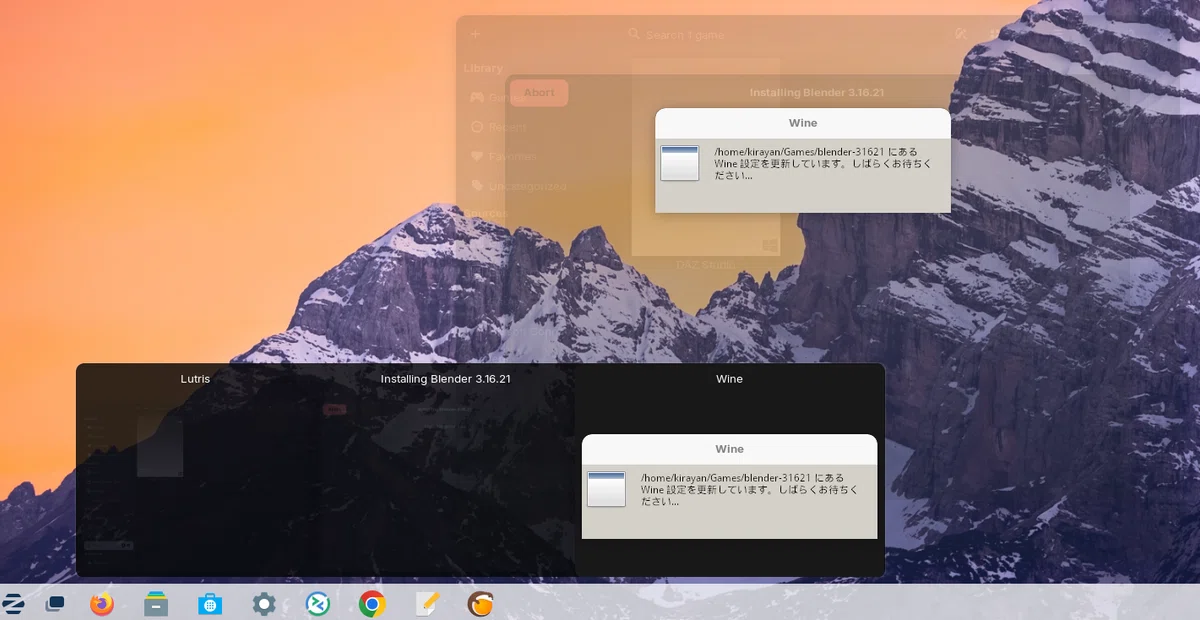Switch to Installing Blender 3.16.21 thumbnail
1200x620 pixels.
click(446, 470)
